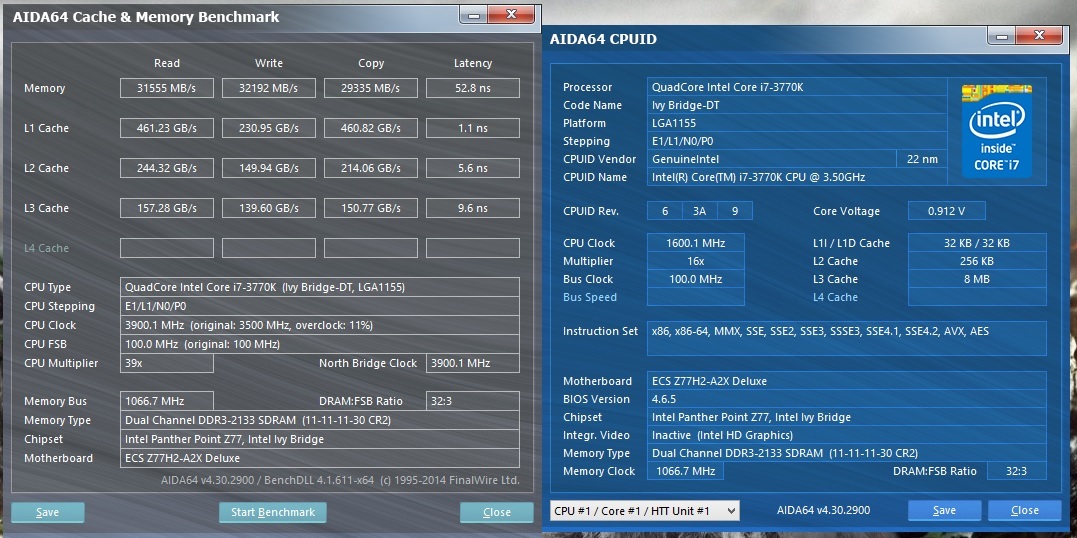The width and height of the screenshot is (1077, 538).
Task: Click the empty Bus Speed field
Action: [x=695, y=297]
